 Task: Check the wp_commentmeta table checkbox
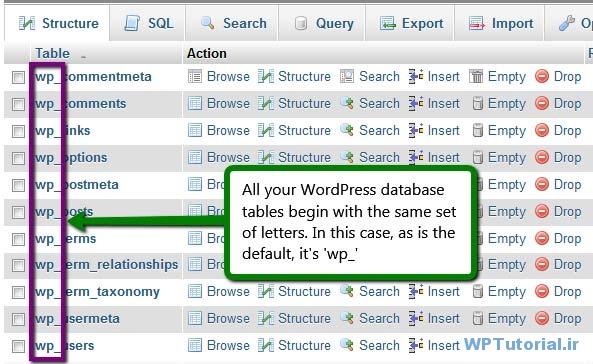(18, 78)
